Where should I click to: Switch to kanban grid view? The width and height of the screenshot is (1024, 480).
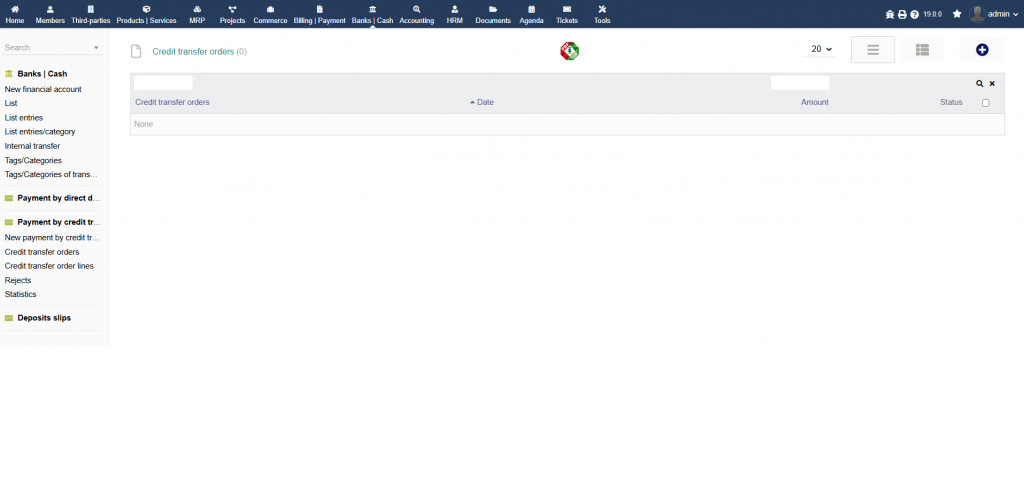point(922,50)
